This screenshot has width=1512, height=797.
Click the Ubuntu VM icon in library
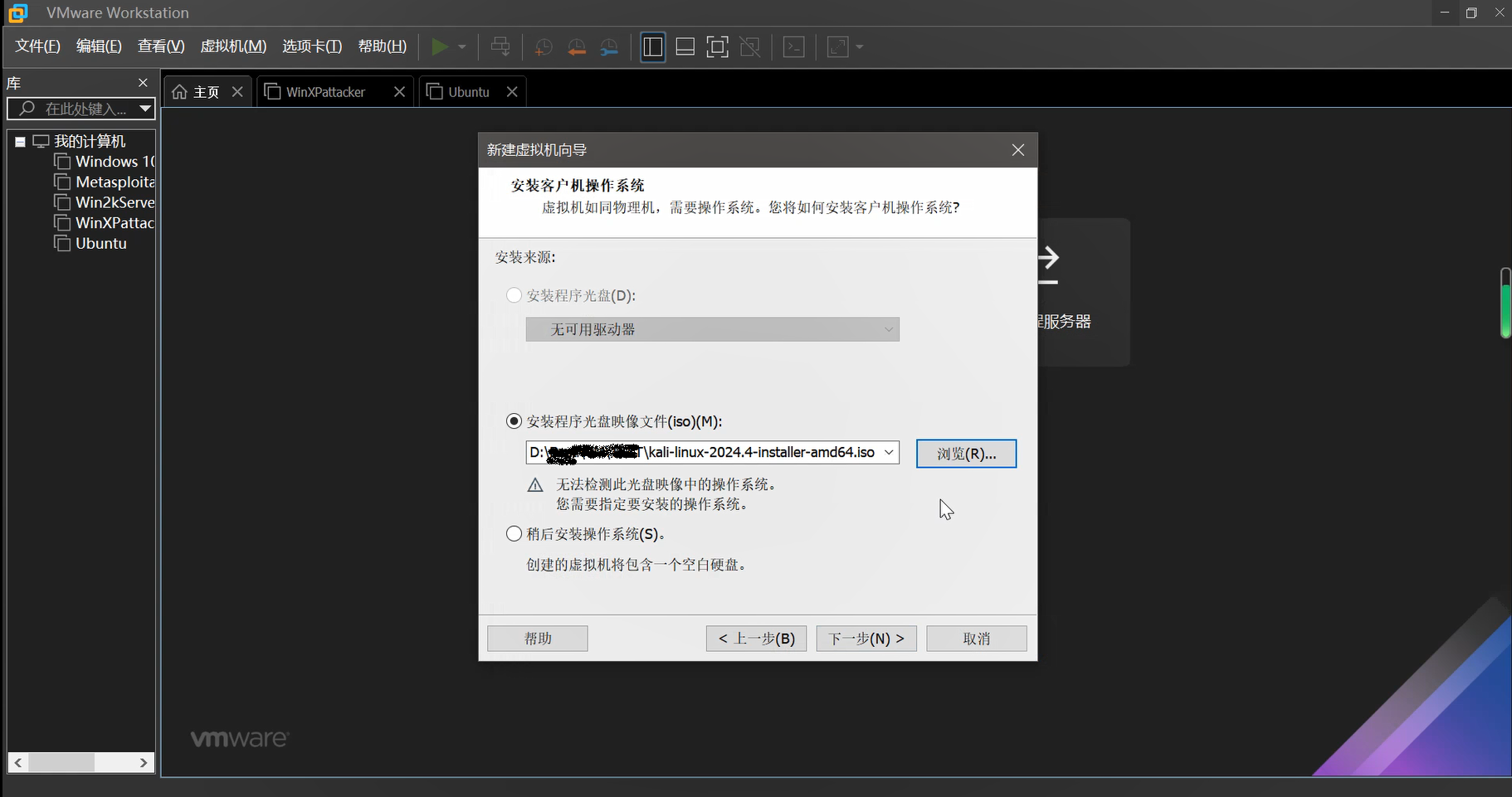(x=62, y=243)
